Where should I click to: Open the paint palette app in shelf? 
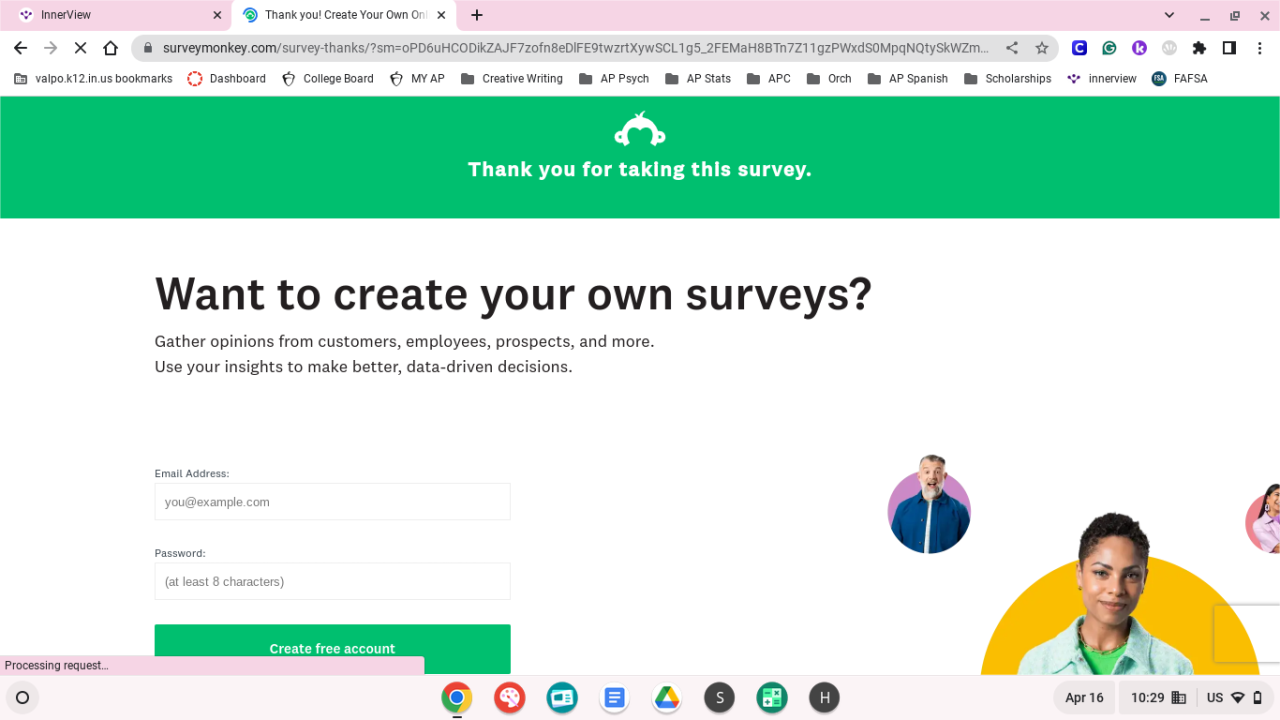[510, 697]
